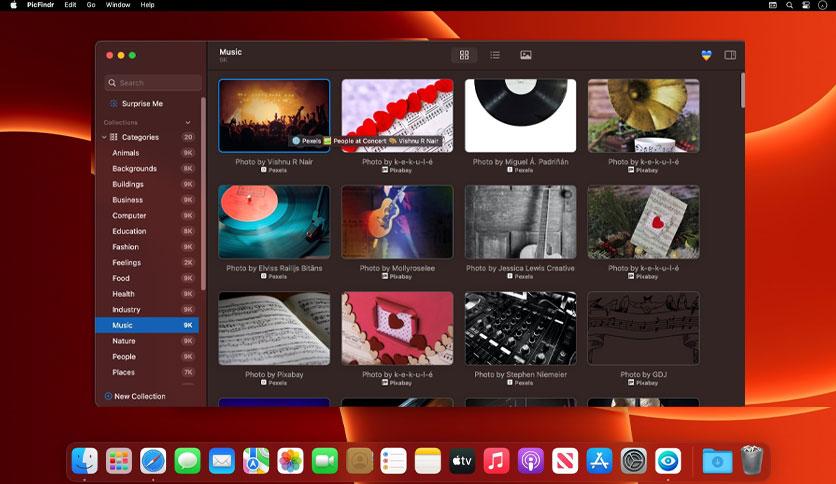Open the Window menu
Viewport: 836px width, 484px height.
pos(118,5)
